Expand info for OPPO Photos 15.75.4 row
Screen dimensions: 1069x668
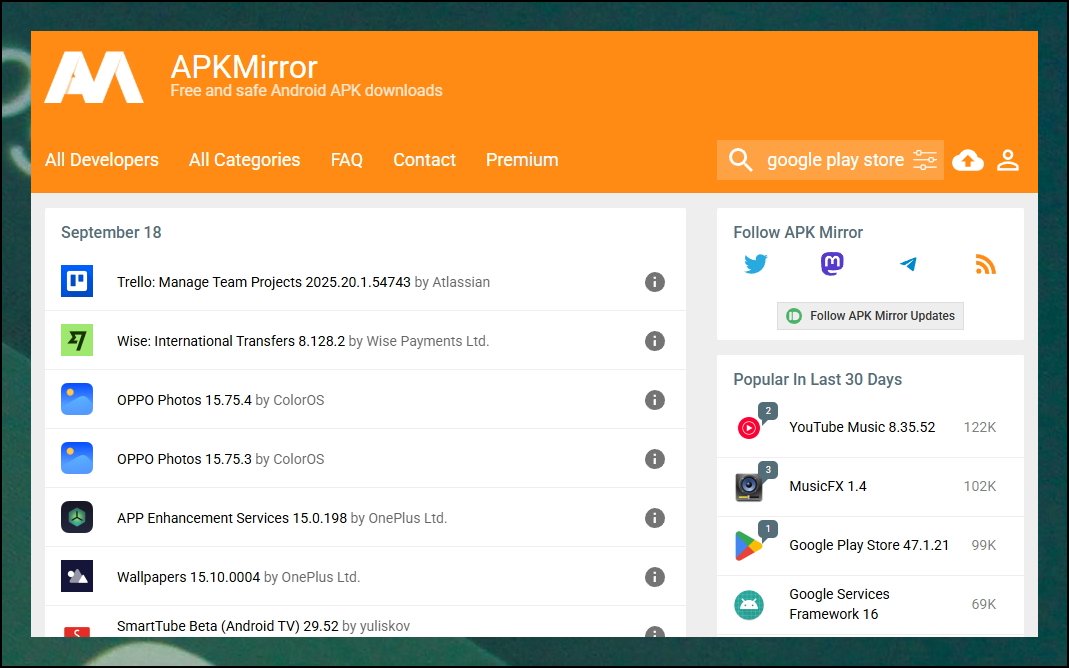[x=654, y=399]
